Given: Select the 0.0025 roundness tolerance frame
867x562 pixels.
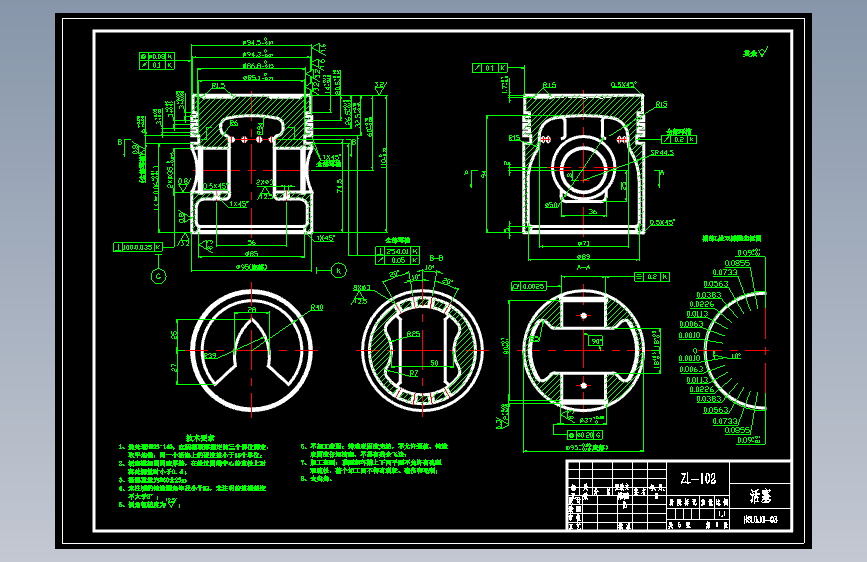Looking at the screenshot, I should click(x=528, y=286).
